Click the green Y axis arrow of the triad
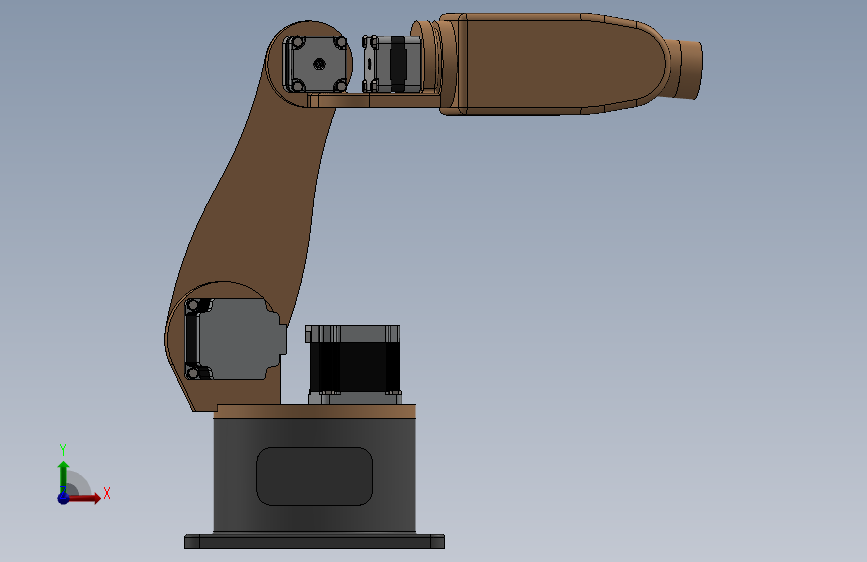The width and height of the screenshot is (867, 562). tap(63, 477)
